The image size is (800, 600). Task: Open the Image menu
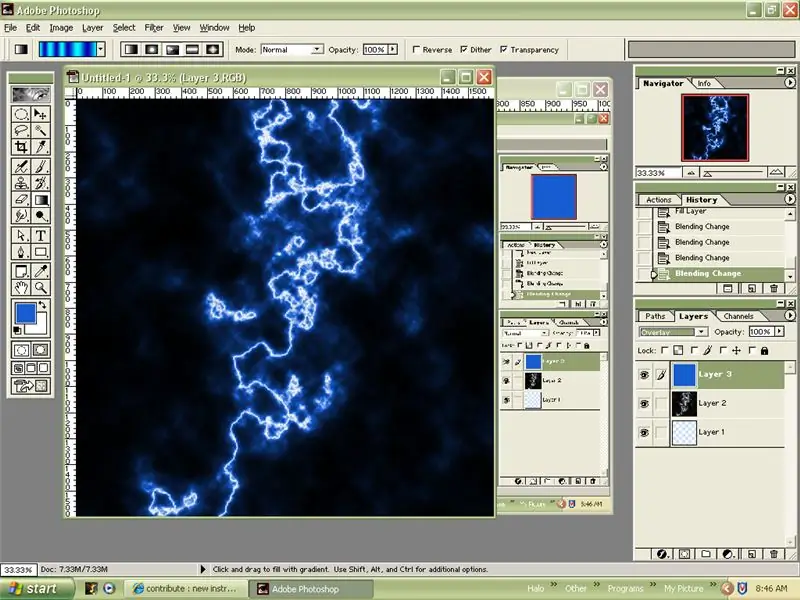61,28
